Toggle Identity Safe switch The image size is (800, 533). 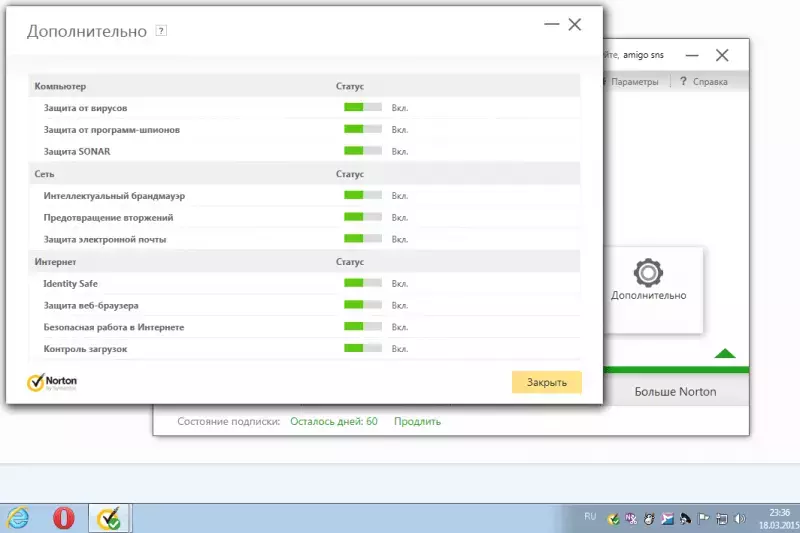(363, 283)
